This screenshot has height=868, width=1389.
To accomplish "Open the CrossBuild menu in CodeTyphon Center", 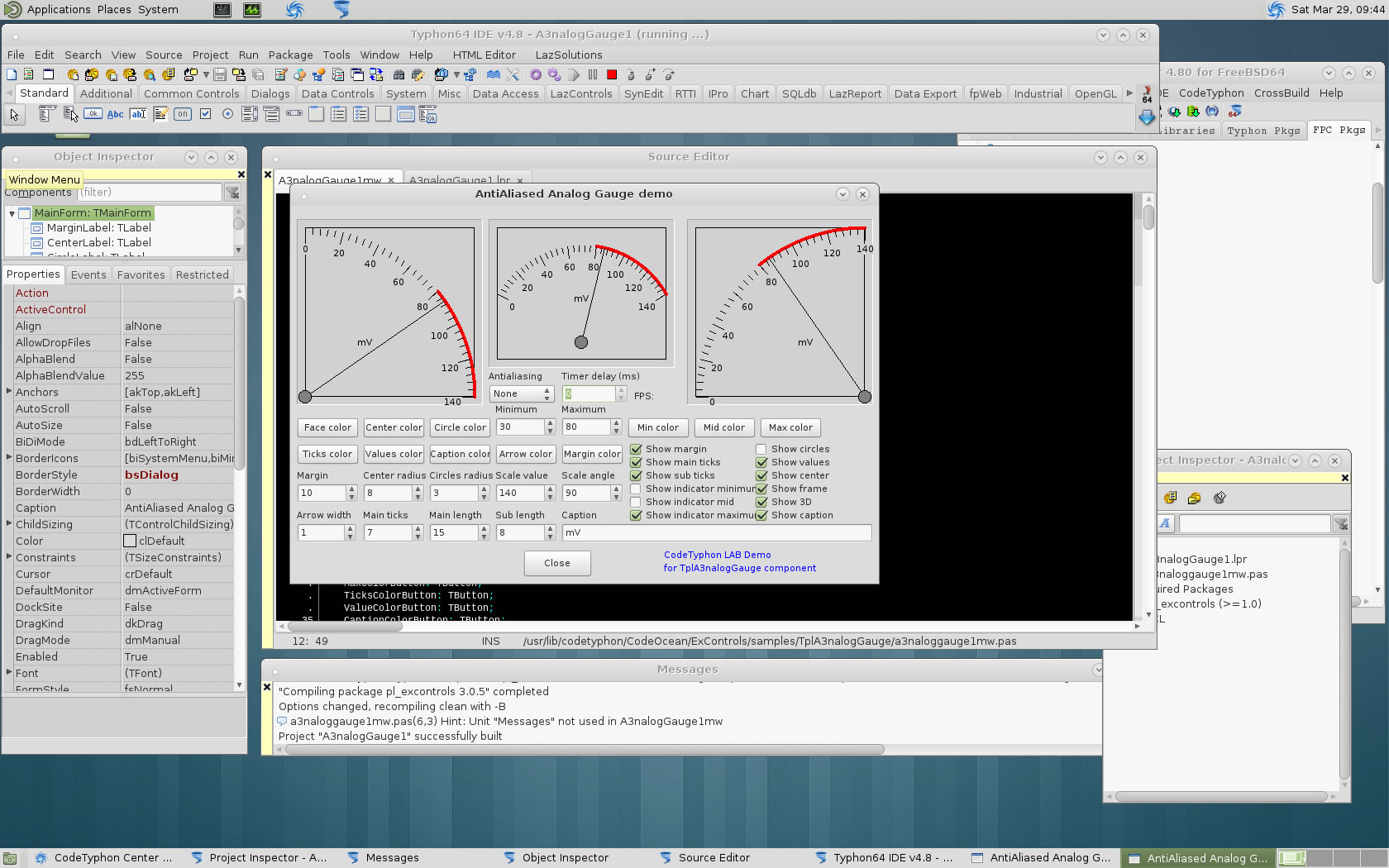I will [x=1282, y=93].
